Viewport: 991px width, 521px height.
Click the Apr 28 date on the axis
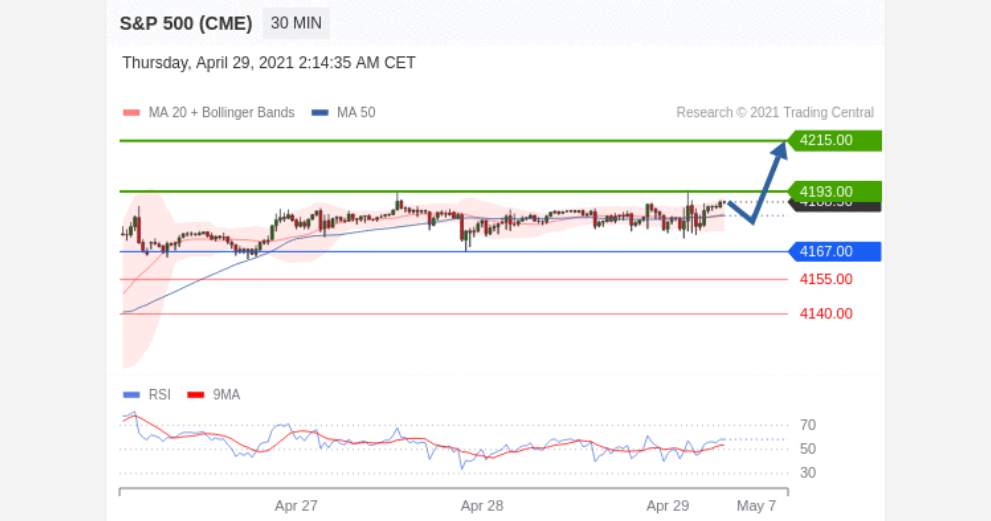[482, 506]
